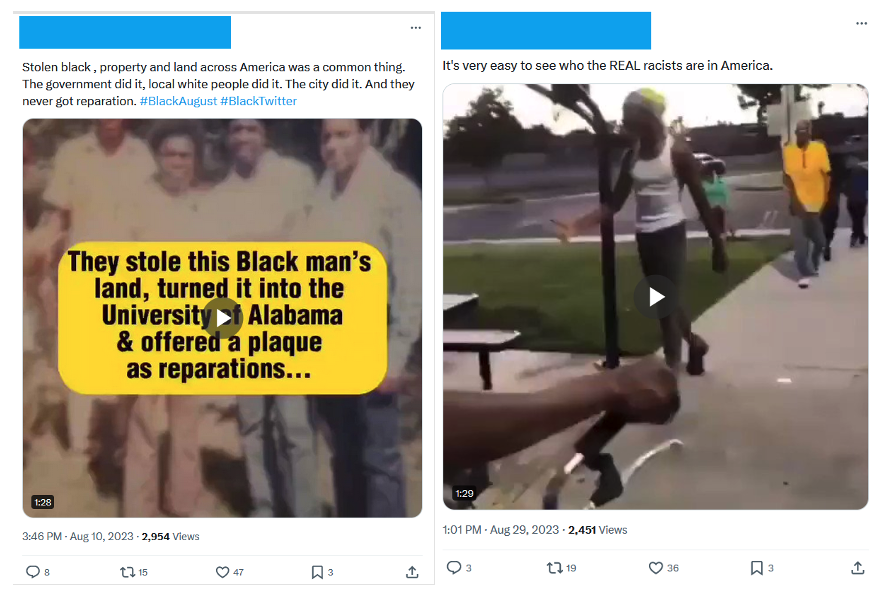Play the right tweet's sidewalk video
891x600 pixels.
(x=656, y=297)
